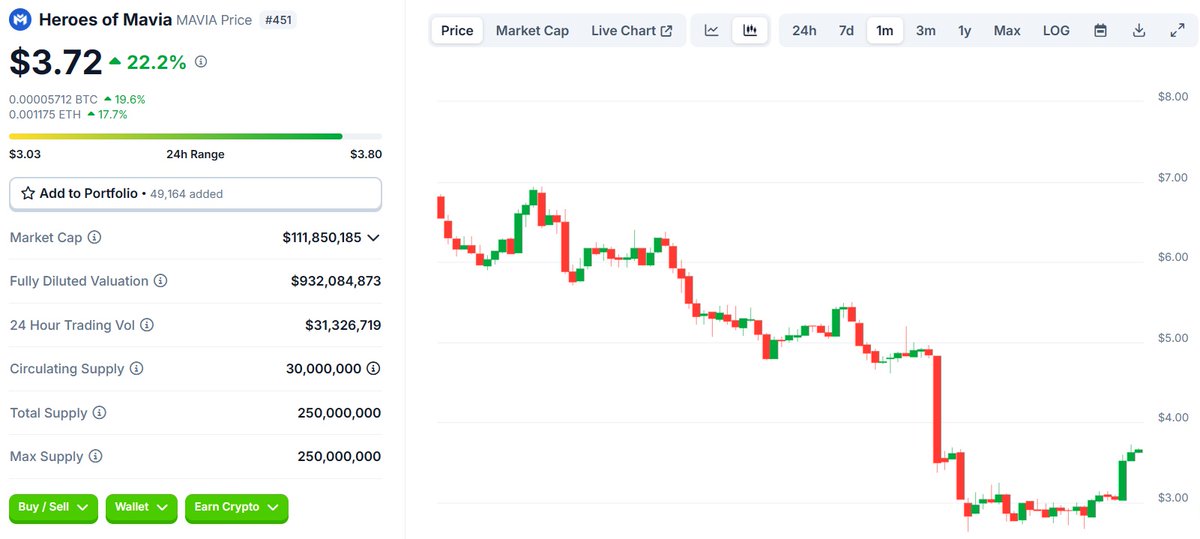1200x539 pixels.
Task: Click the $31,326,719 trading volume figure
Action: point(343,325)
